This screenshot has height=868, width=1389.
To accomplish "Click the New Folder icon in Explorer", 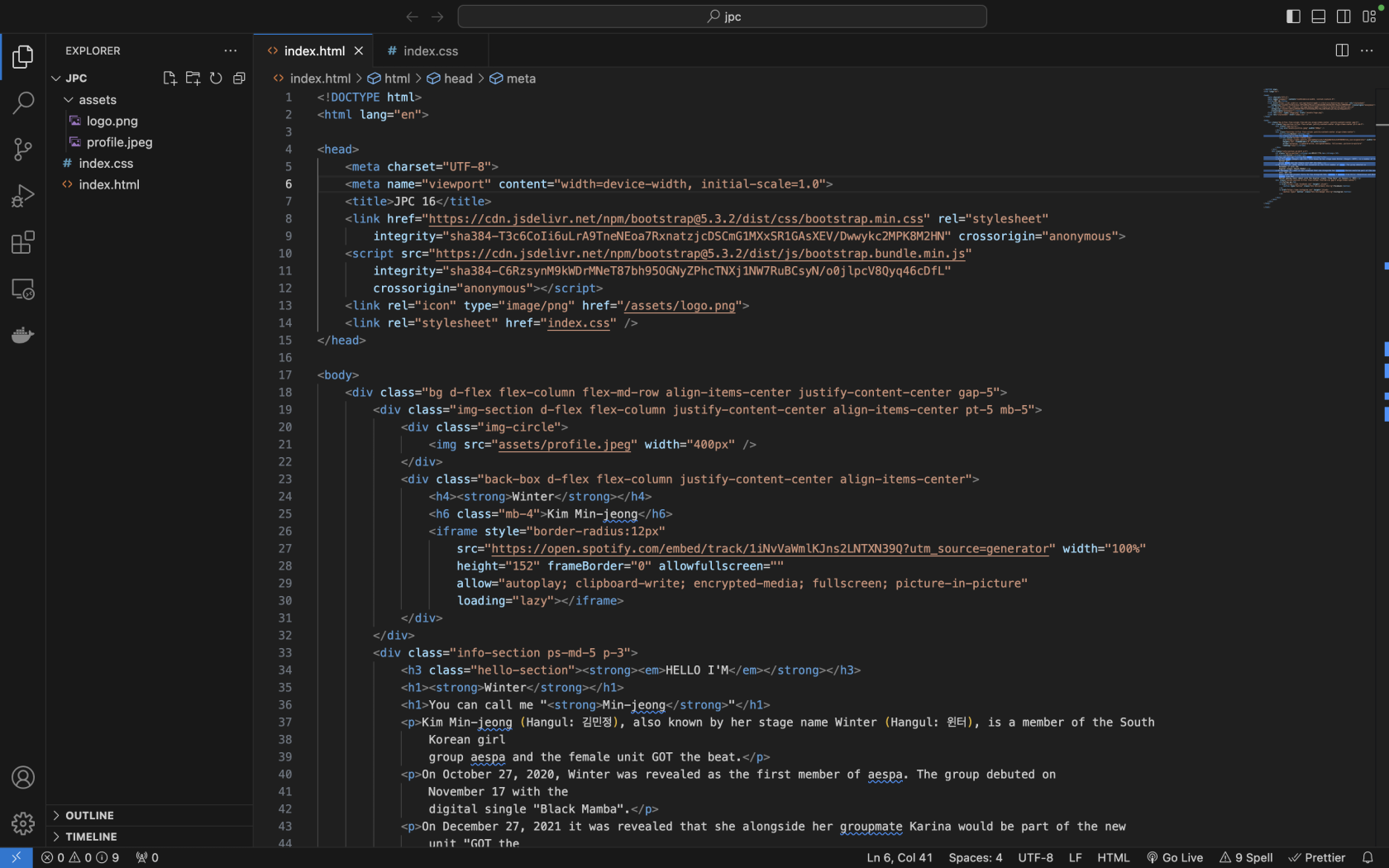I will point(193,78).
